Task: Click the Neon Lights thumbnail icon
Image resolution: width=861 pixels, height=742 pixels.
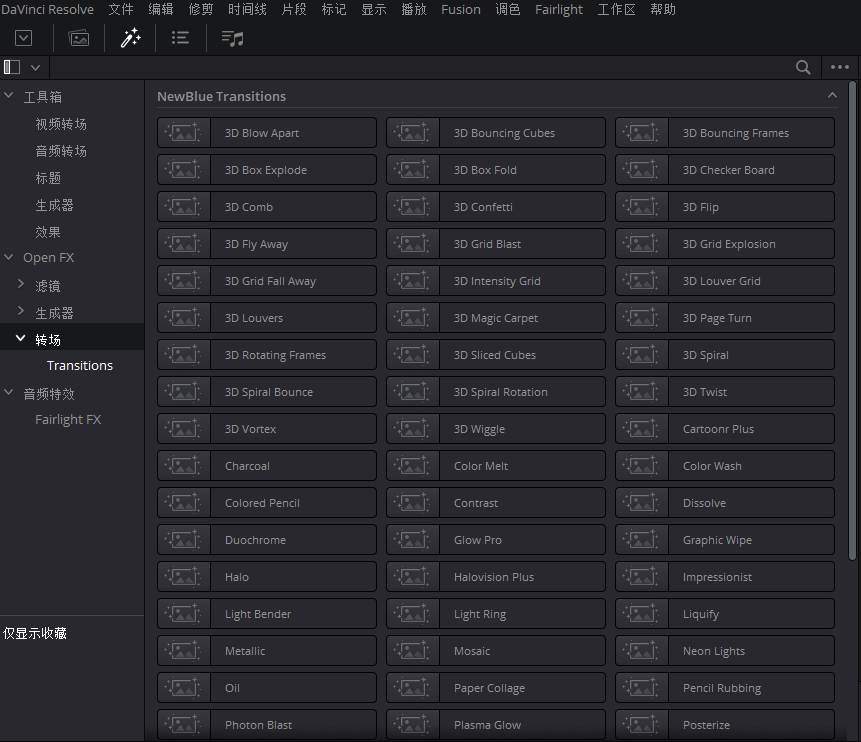Action: [642, 651]
